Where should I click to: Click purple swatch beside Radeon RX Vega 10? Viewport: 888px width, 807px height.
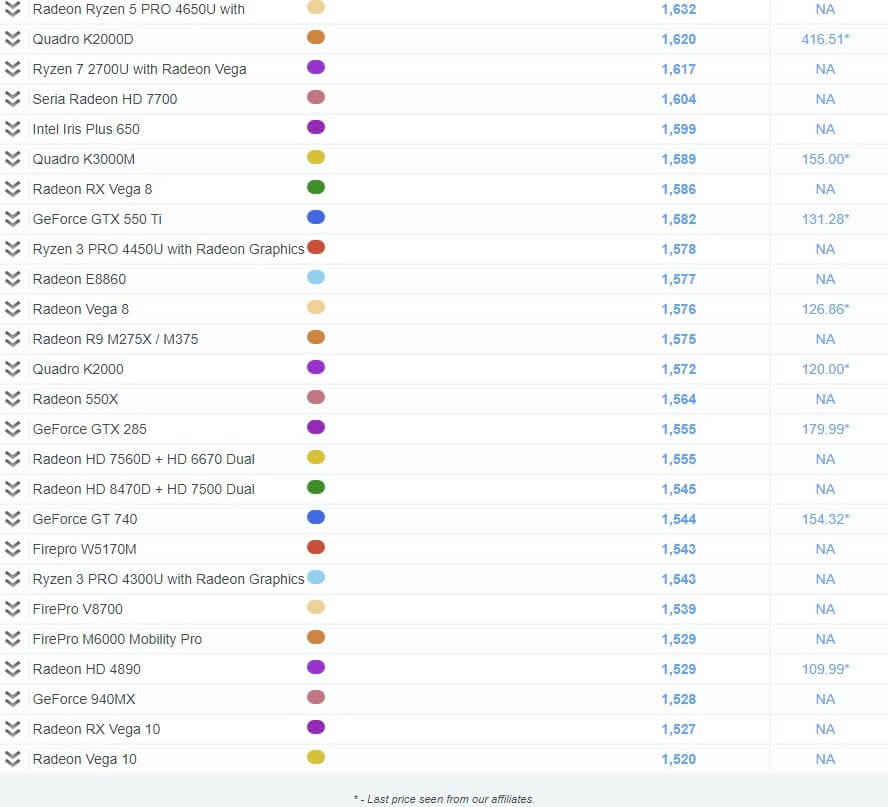click(315, 728)
